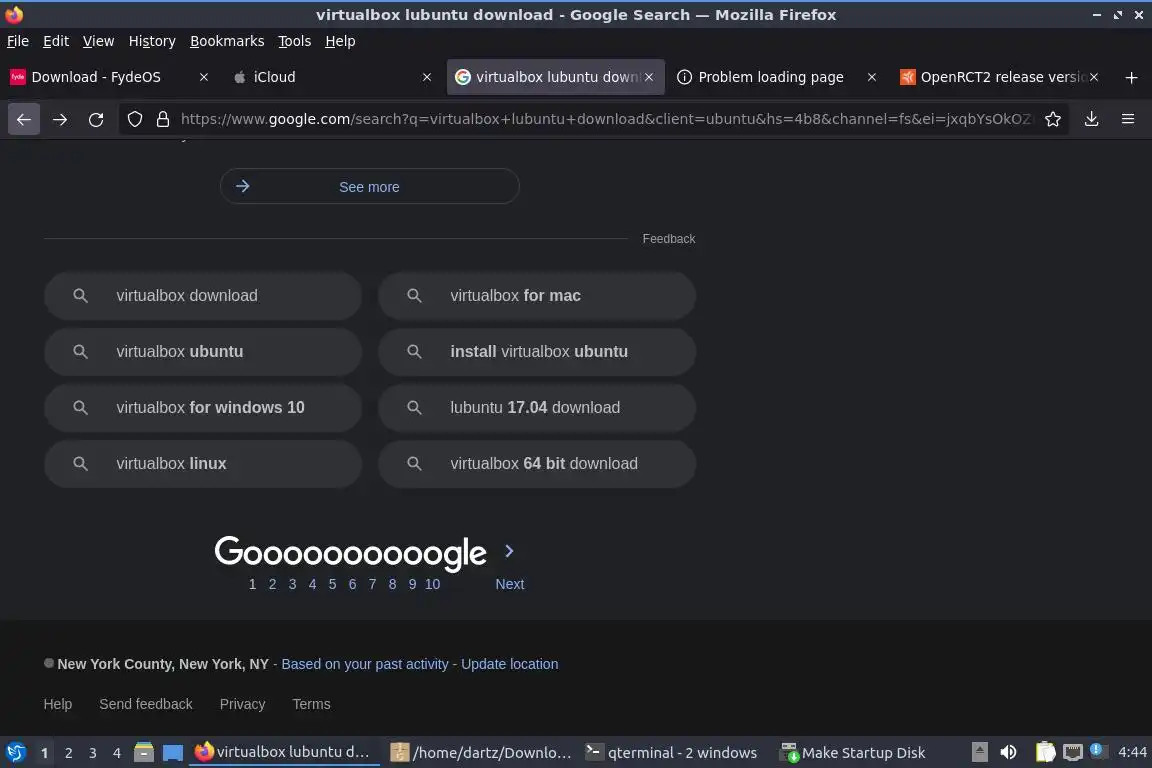The width and height of the screenshot is (1152, 768).
Task: Open the tracking protection shield icon
Action: tap(134, 119)
